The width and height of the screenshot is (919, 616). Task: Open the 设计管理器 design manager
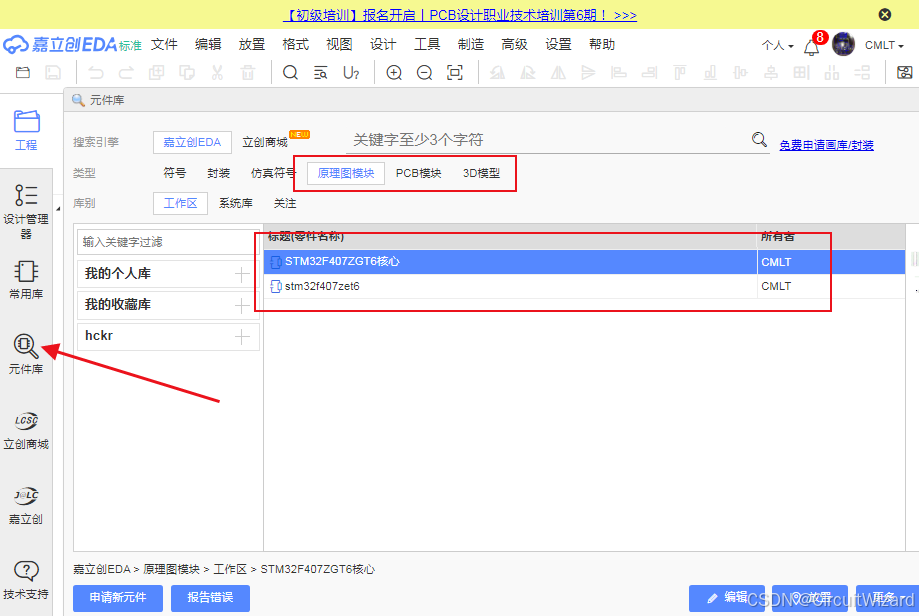point(26,211)
